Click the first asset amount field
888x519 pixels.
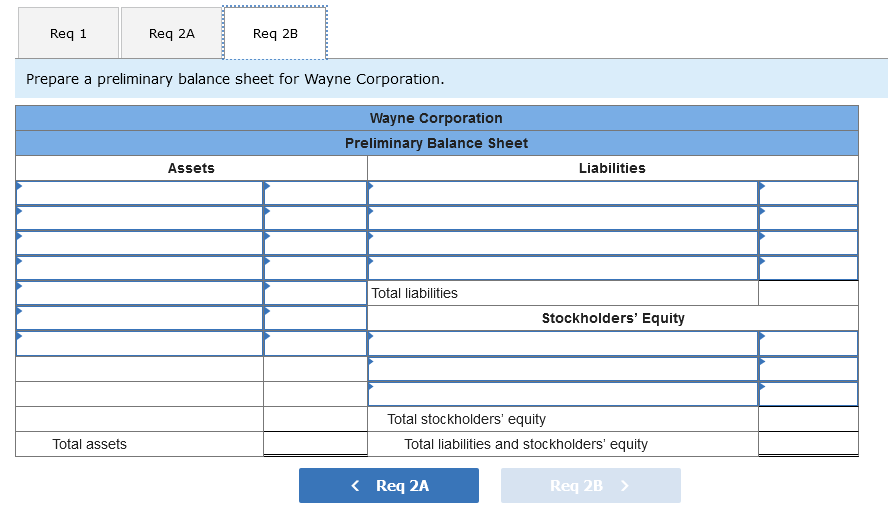point(315,193)
